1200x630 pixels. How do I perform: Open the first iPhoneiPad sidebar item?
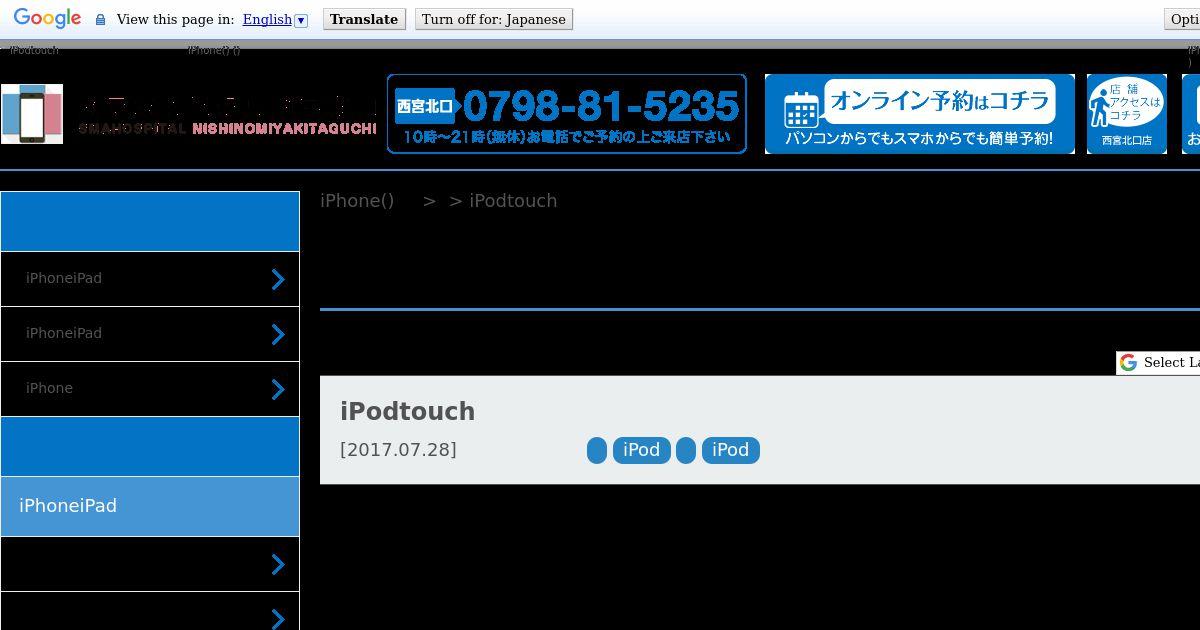pyautogui.click(x=150, y=279)
